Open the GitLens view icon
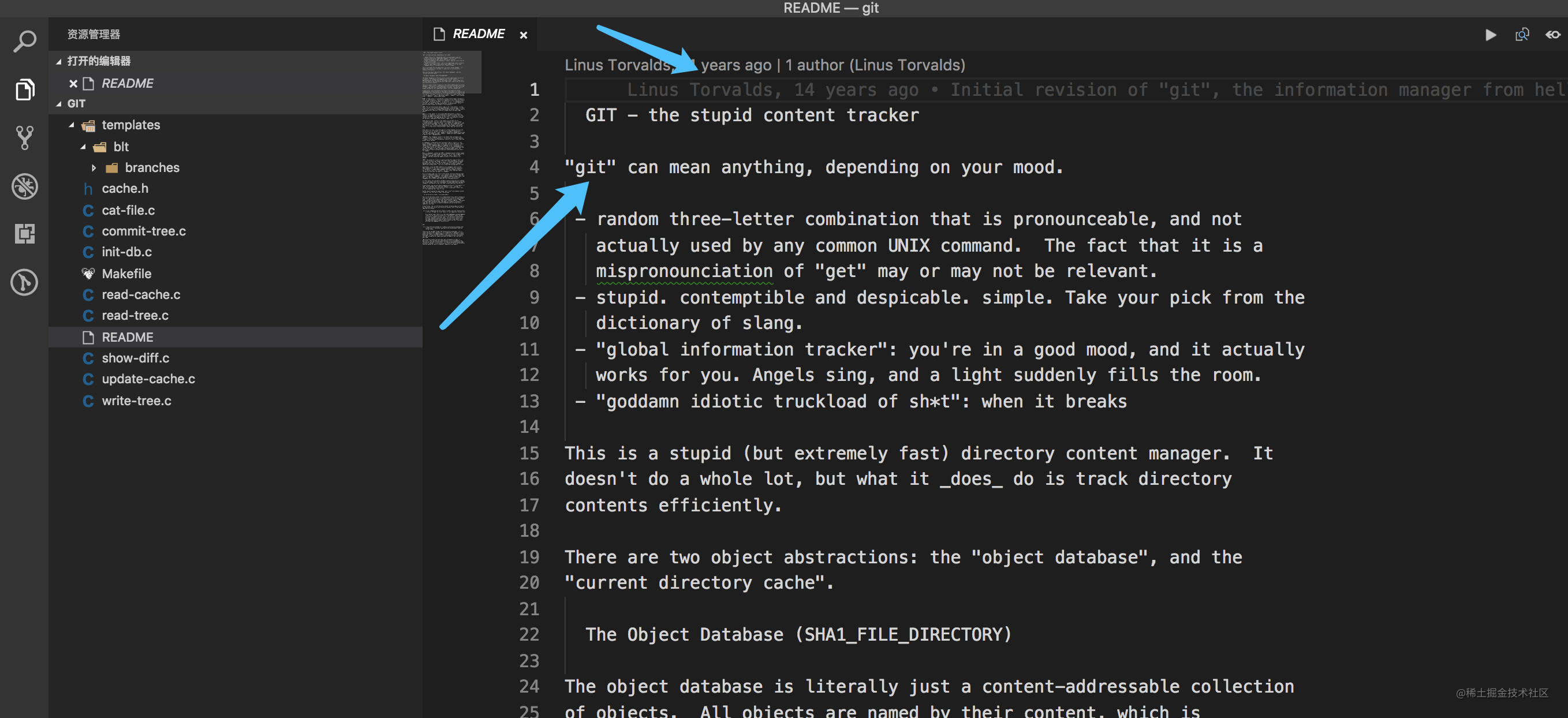Image resolution: width=1568 pixels, height=718 pixels. 24,282
